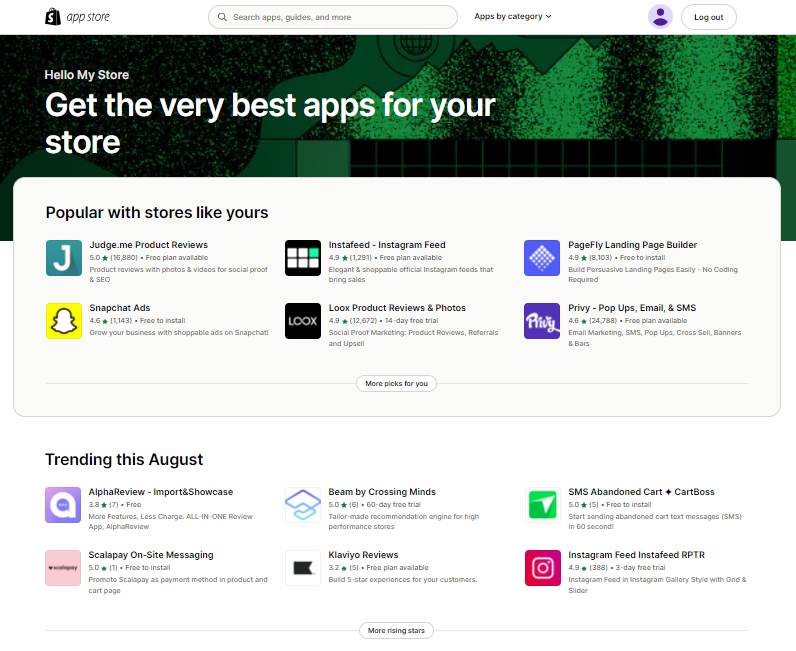This screenshot has height=651, width=796.
Task: Open AlphaReview - Import&Showcase link
Action: [161, 492]
